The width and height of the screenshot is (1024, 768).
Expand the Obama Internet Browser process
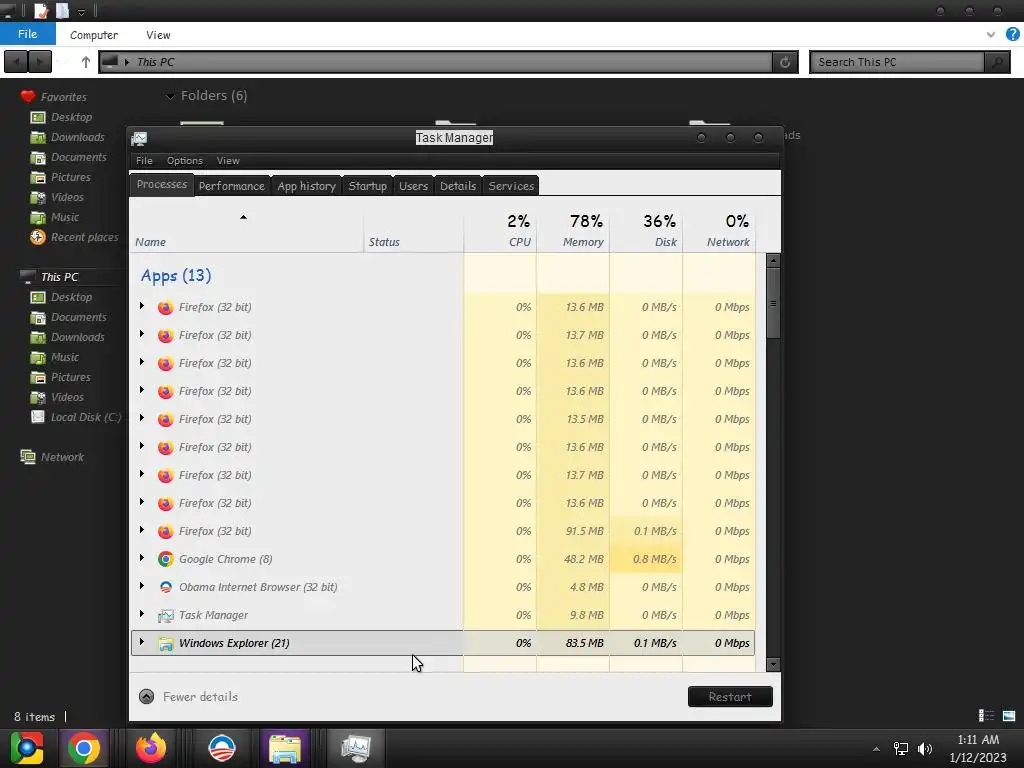[x=142, y=586]
